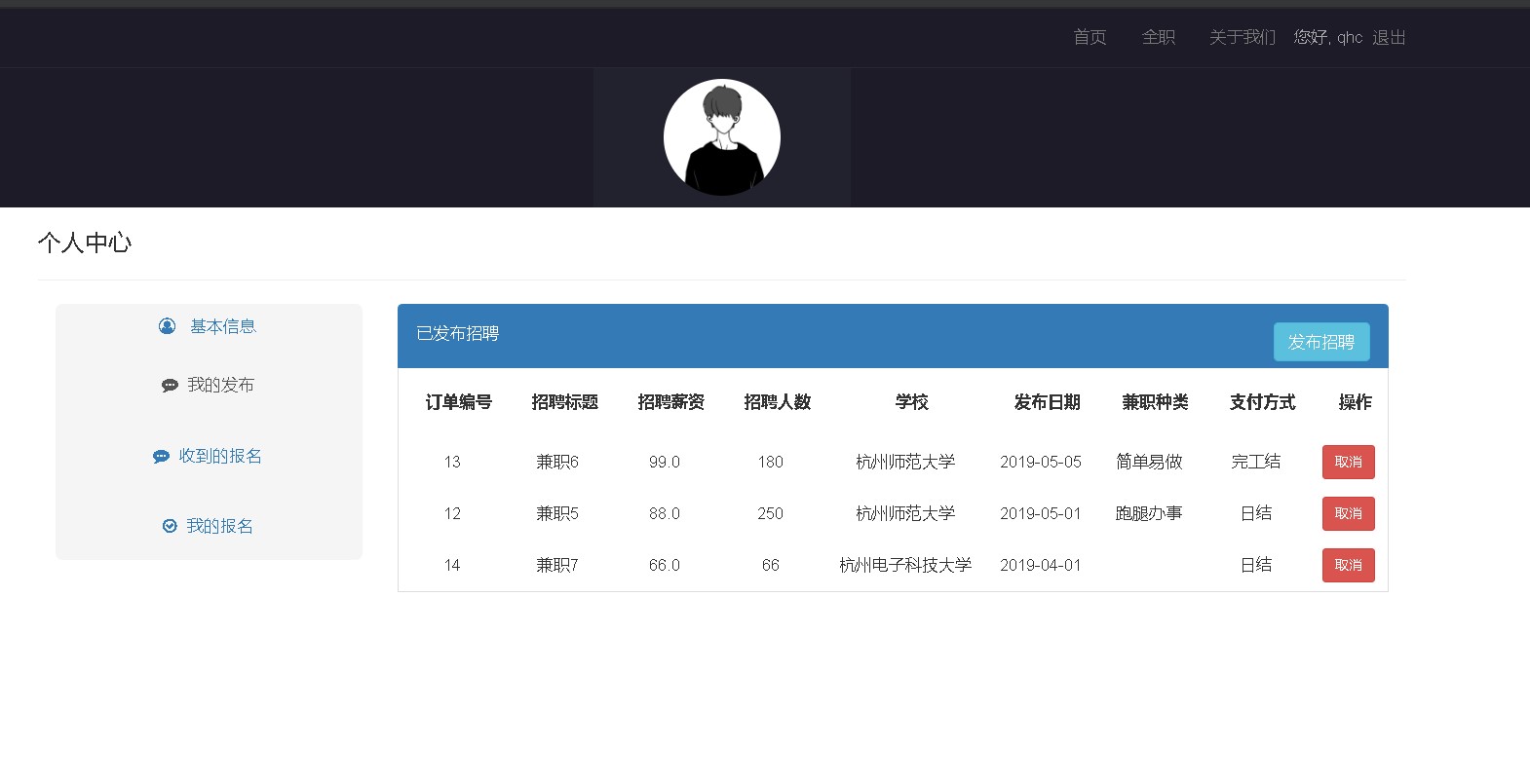Open the 基本信息 sidebar link
The width and height of the screenshot is (1530, 784).
tap(222, 326)
